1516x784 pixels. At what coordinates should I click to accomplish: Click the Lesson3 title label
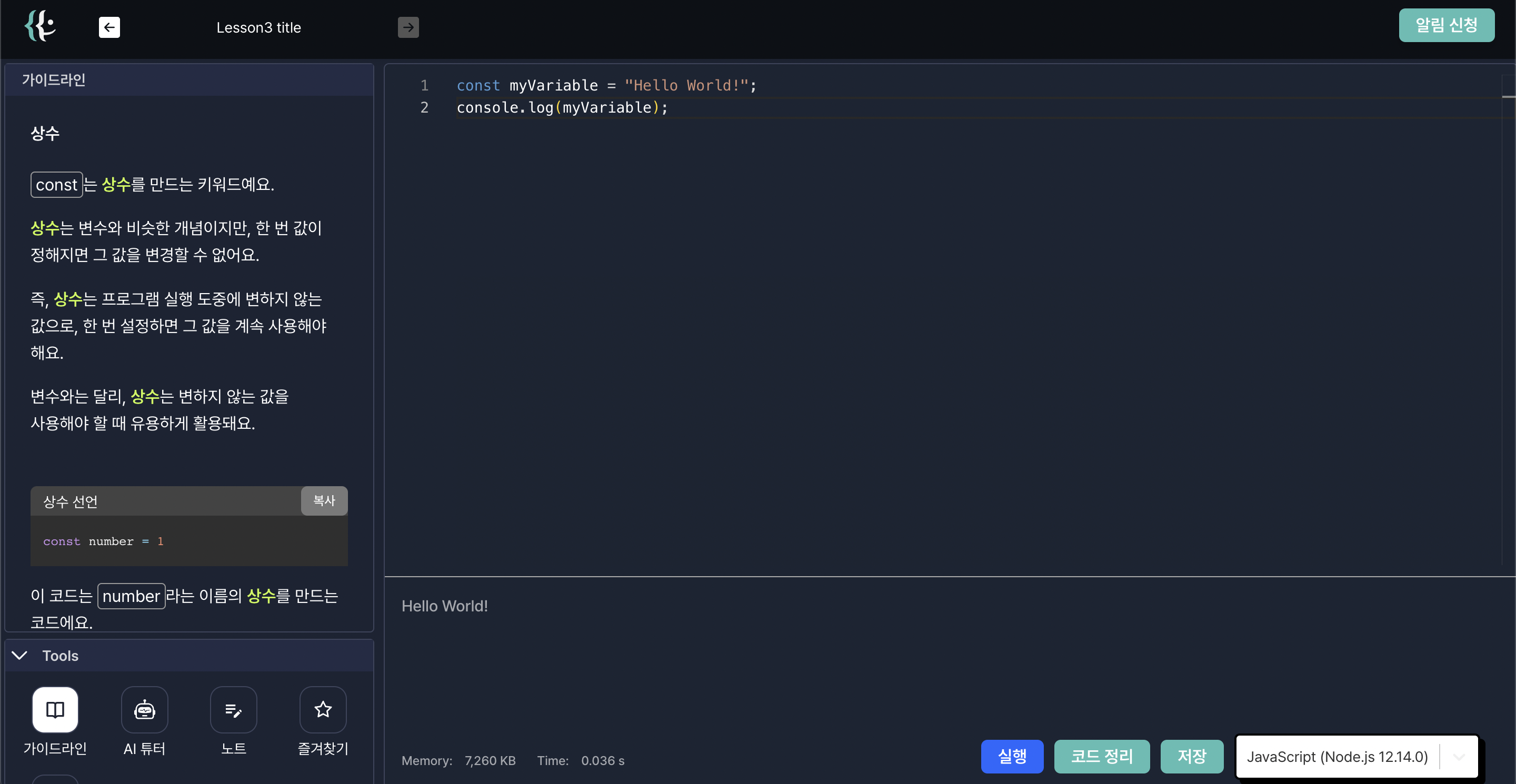click(258, 28)
